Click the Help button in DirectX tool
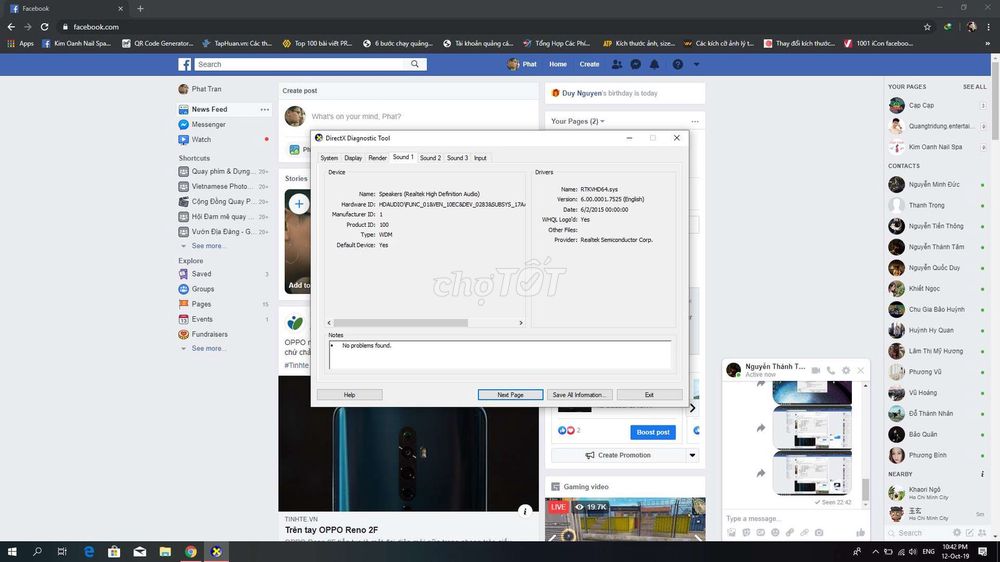 349,395
